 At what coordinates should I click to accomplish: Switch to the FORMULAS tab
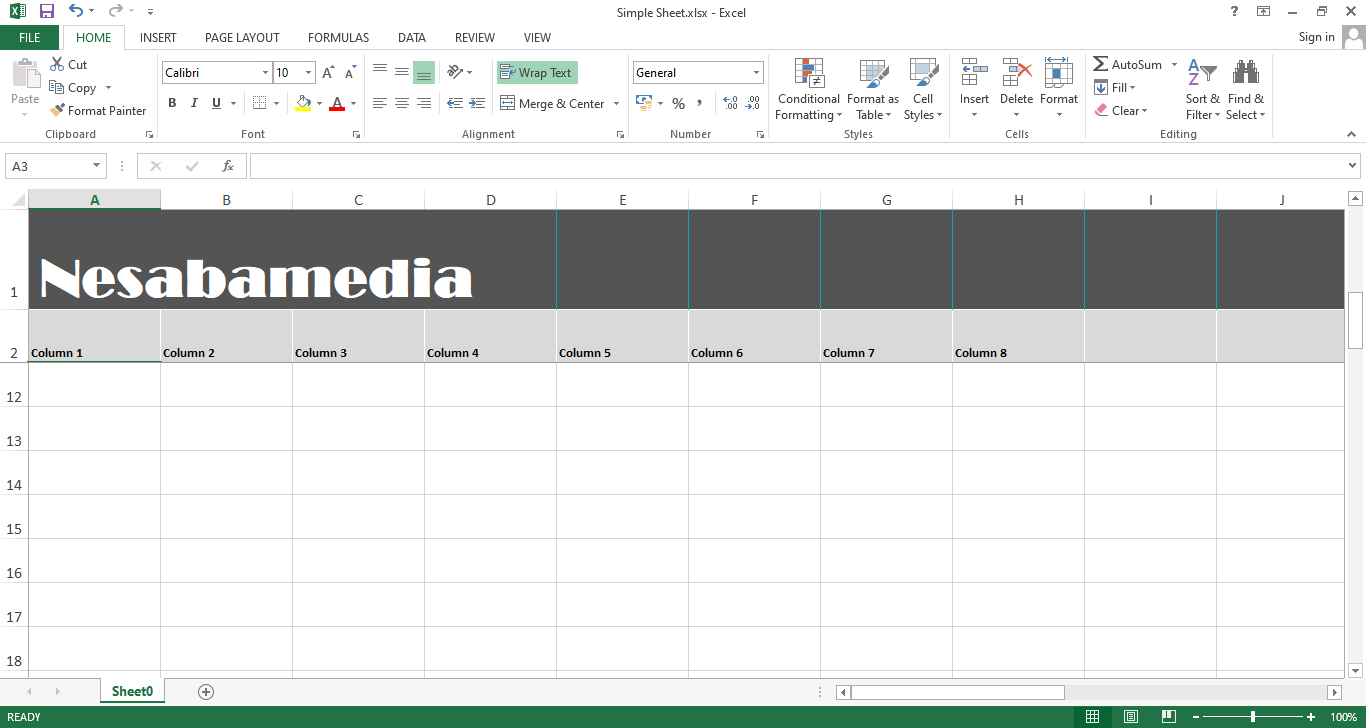[338, 38]
